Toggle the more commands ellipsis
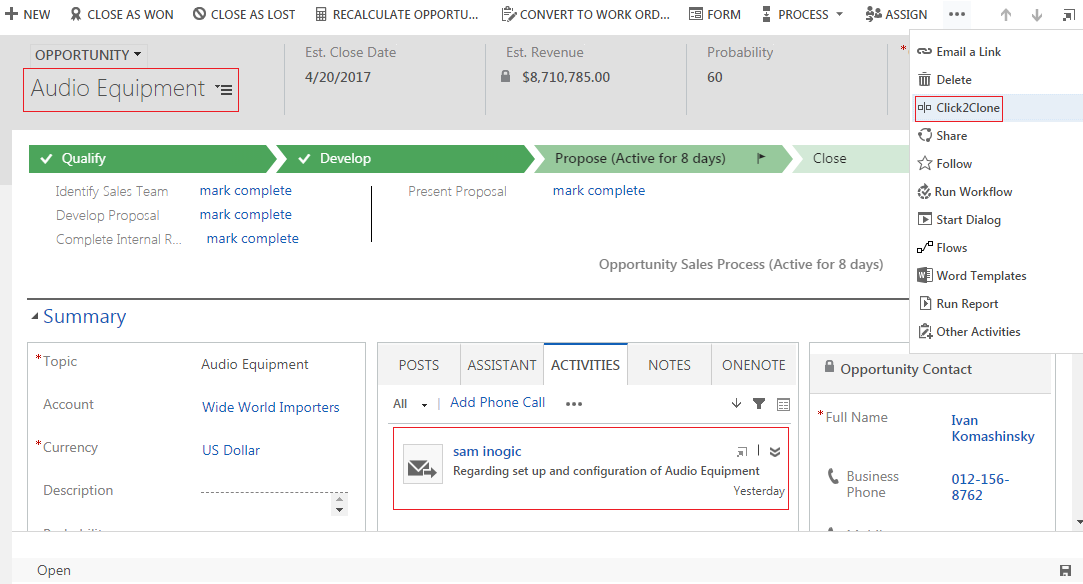Screen dimensions: 1083x584 tap(957, 14)
